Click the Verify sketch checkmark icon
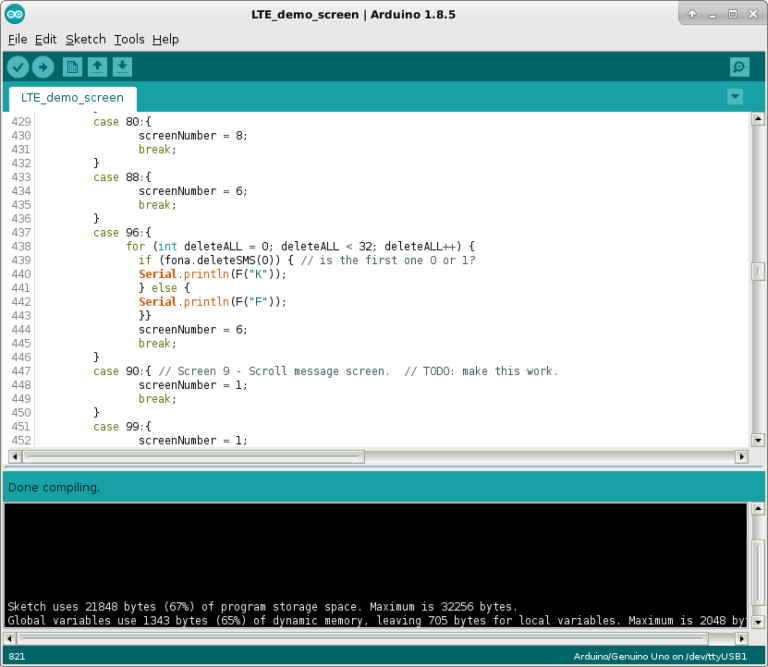Image resolution: width=768 pixels, height=667 pixels. pos(19,67)
